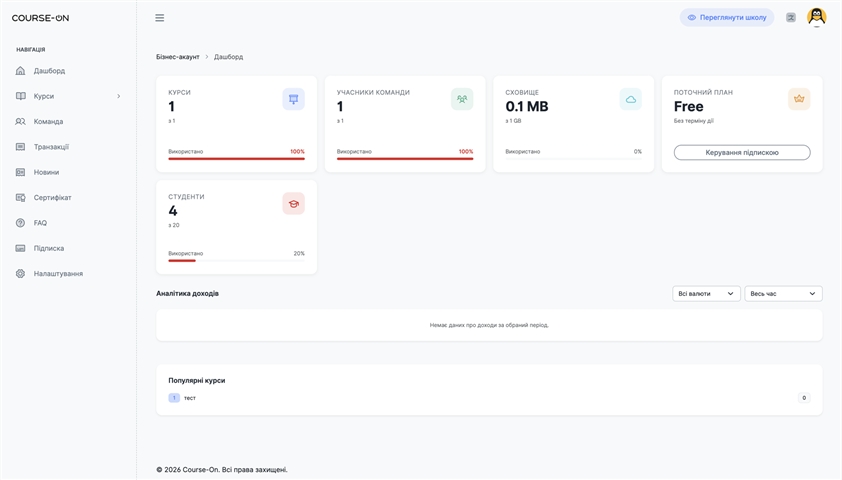The width and height of the screenshot is (842, 480).
Task: Click the Переглянути школу button
Action: tap(727, 18)
